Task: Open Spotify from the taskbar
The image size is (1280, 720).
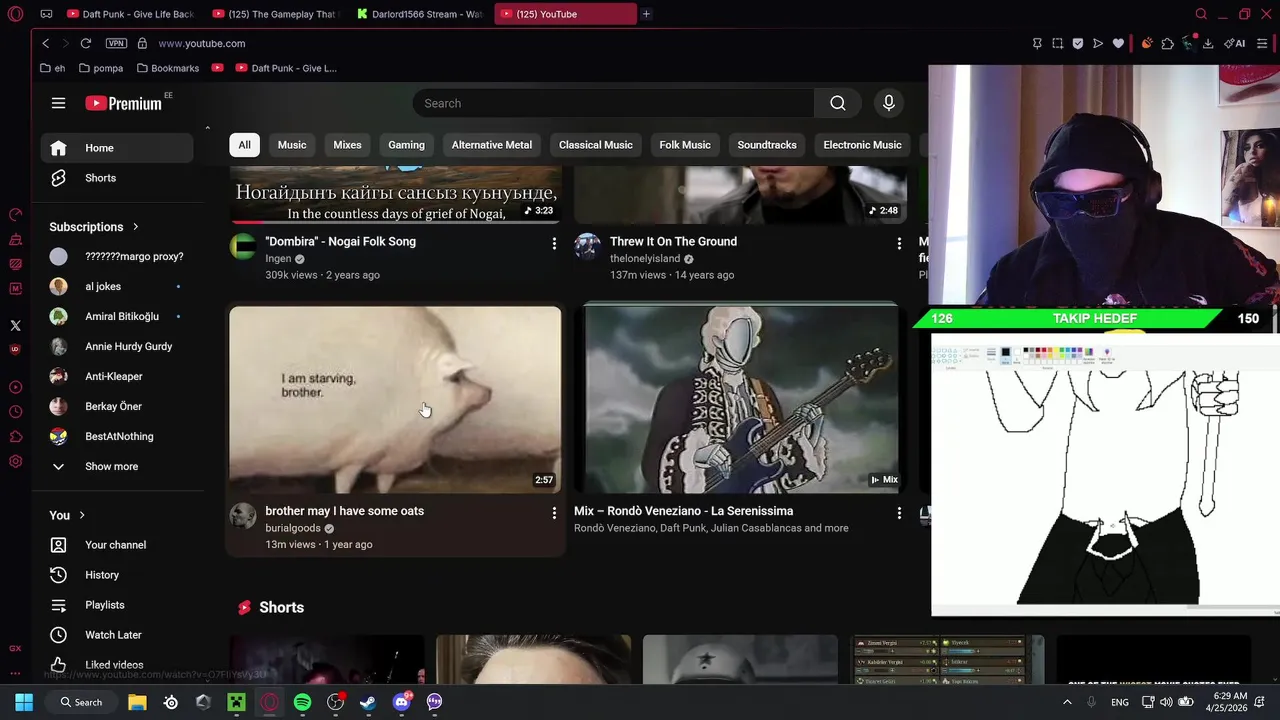Action: click(302, 702)
